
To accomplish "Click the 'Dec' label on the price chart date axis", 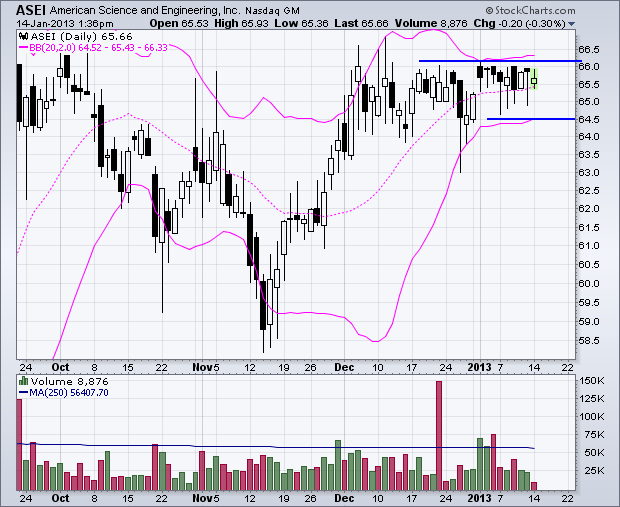I will [x=344, y=367].
